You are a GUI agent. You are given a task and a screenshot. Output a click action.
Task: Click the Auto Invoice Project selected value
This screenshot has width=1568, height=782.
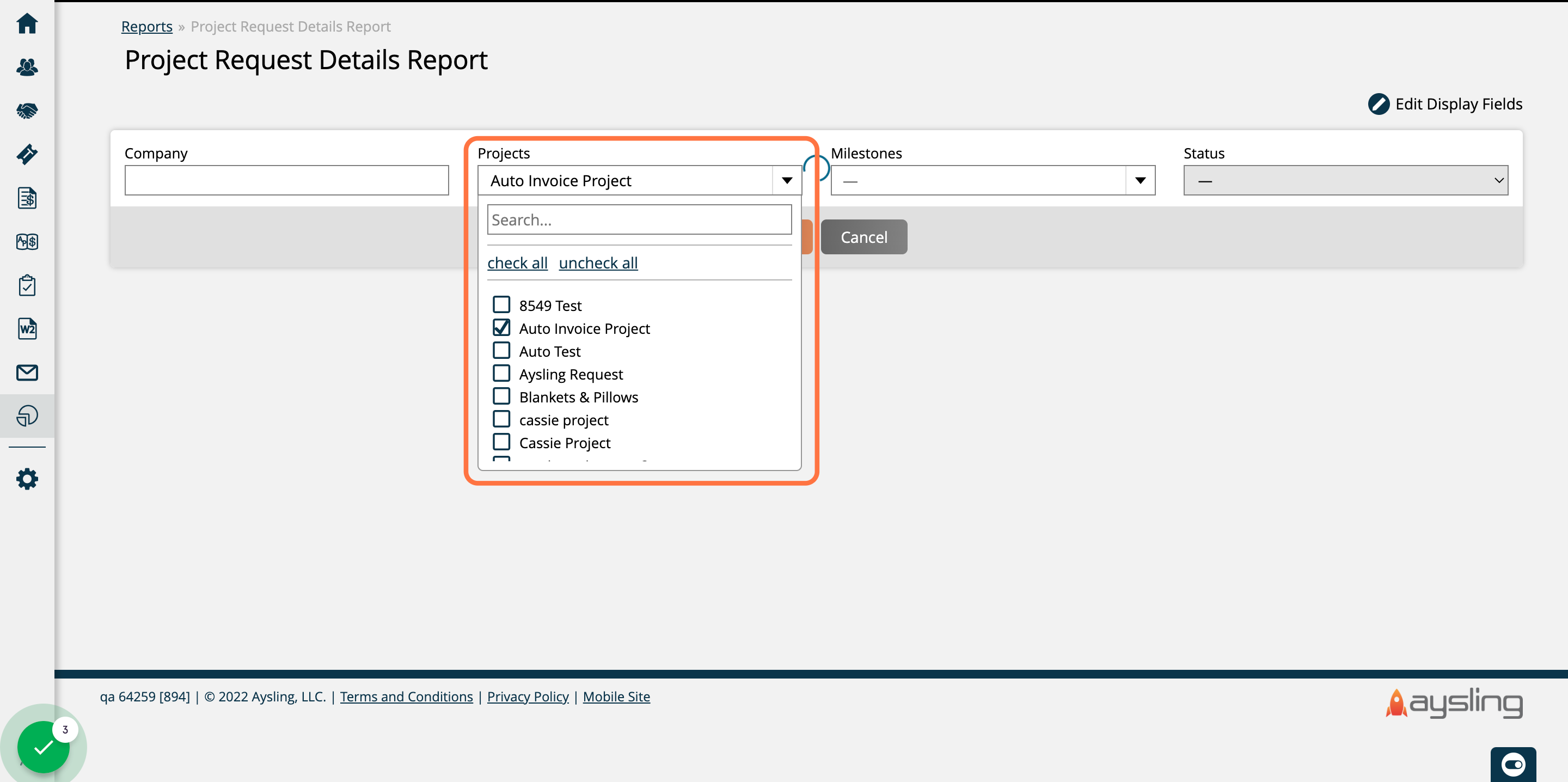pyautogui.click(x=561, y=181)
